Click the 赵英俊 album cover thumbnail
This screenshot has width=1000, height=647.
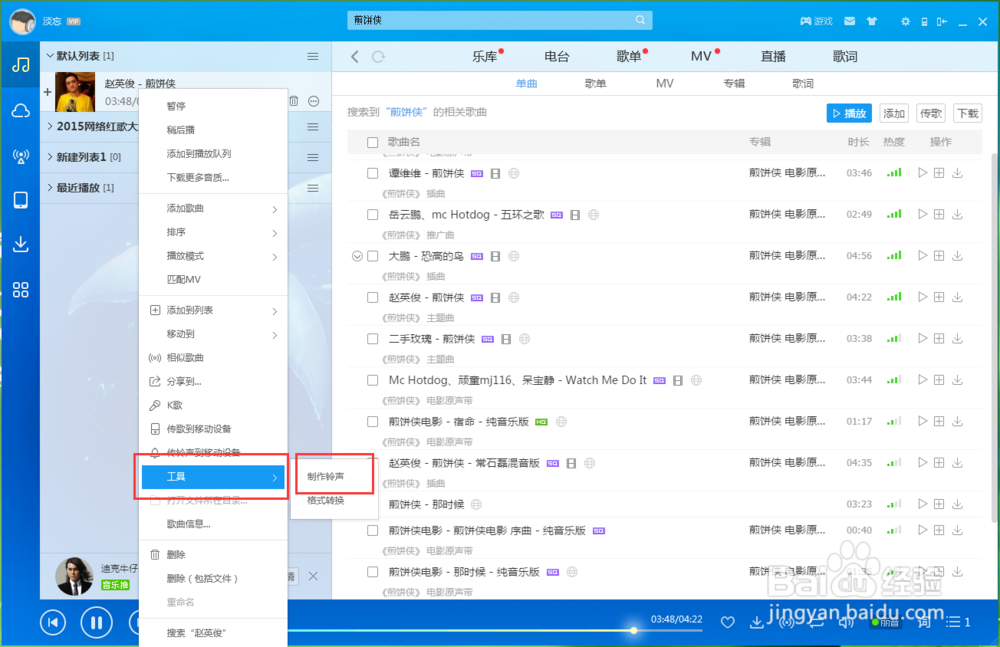point(75,92)
